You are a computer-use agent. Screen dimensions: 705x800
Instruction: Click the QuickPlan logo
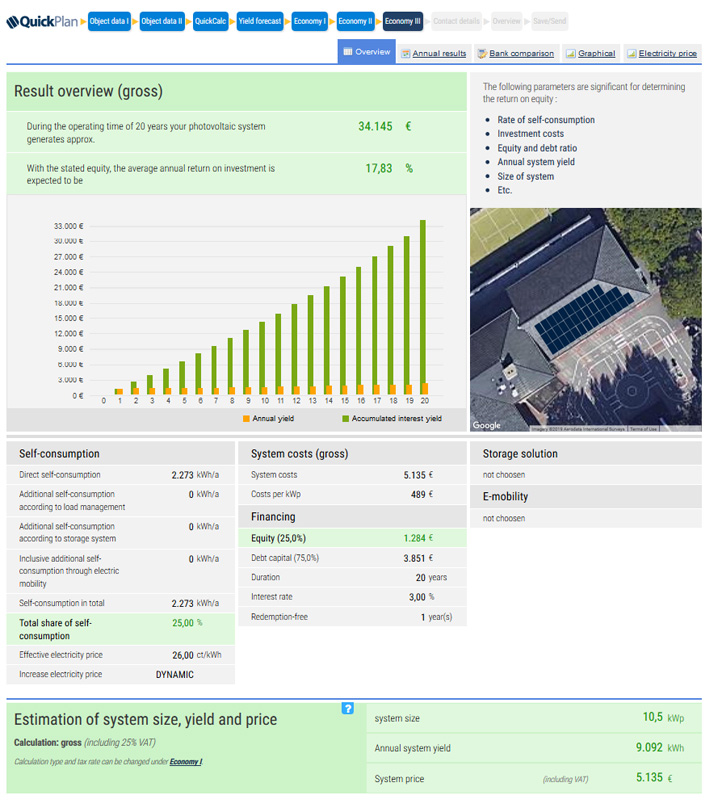(x=42, y=21)
